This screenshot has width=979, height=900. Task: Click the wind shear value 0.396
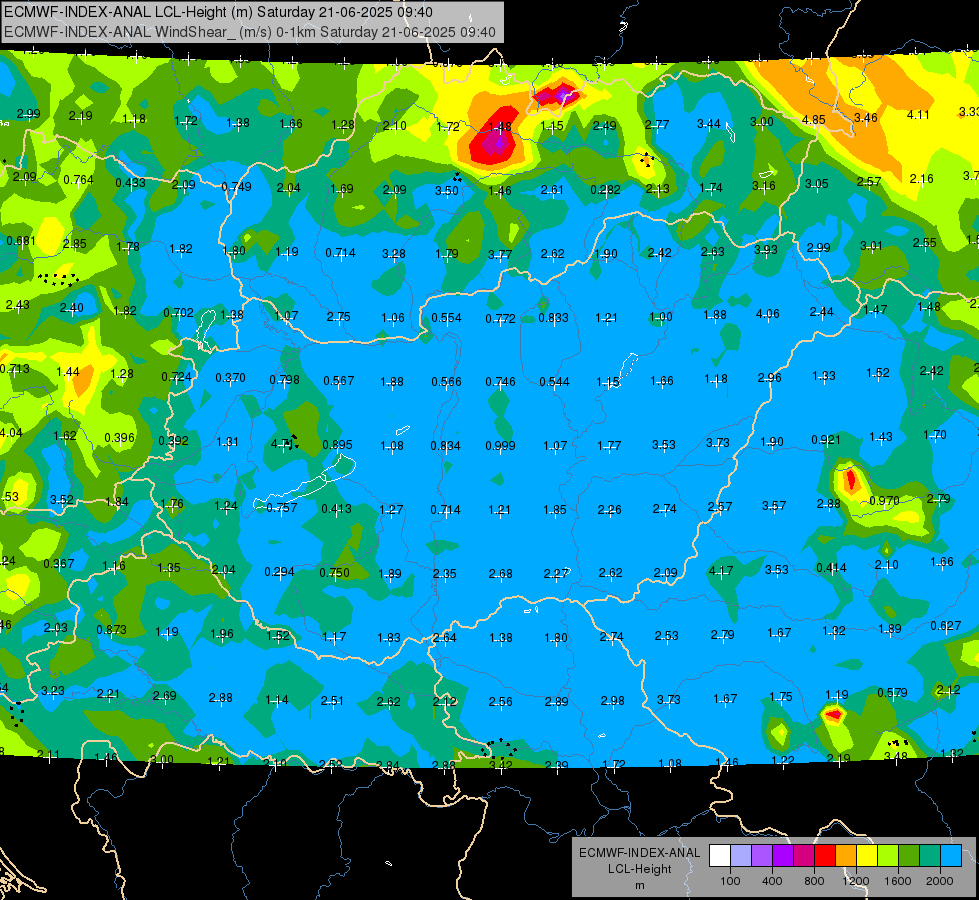pos(119,438)
